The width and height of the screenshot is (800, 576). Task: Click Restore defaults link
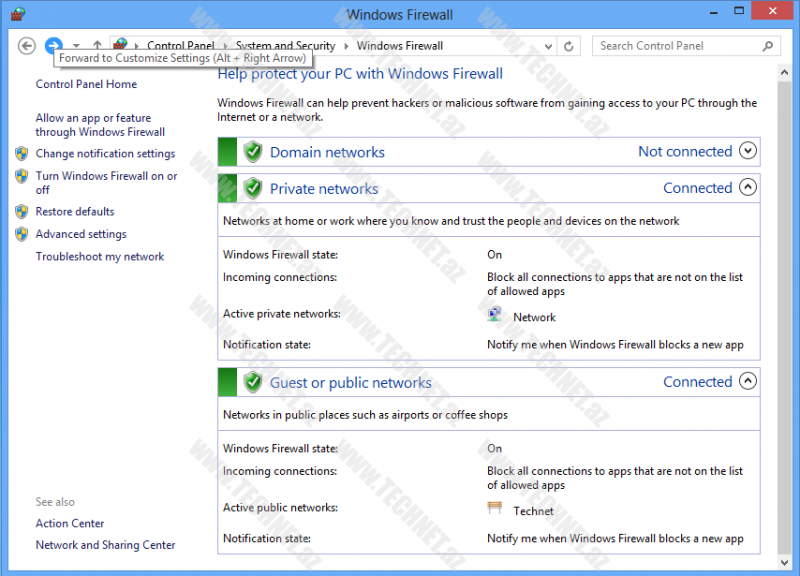[x=75, y=212]
